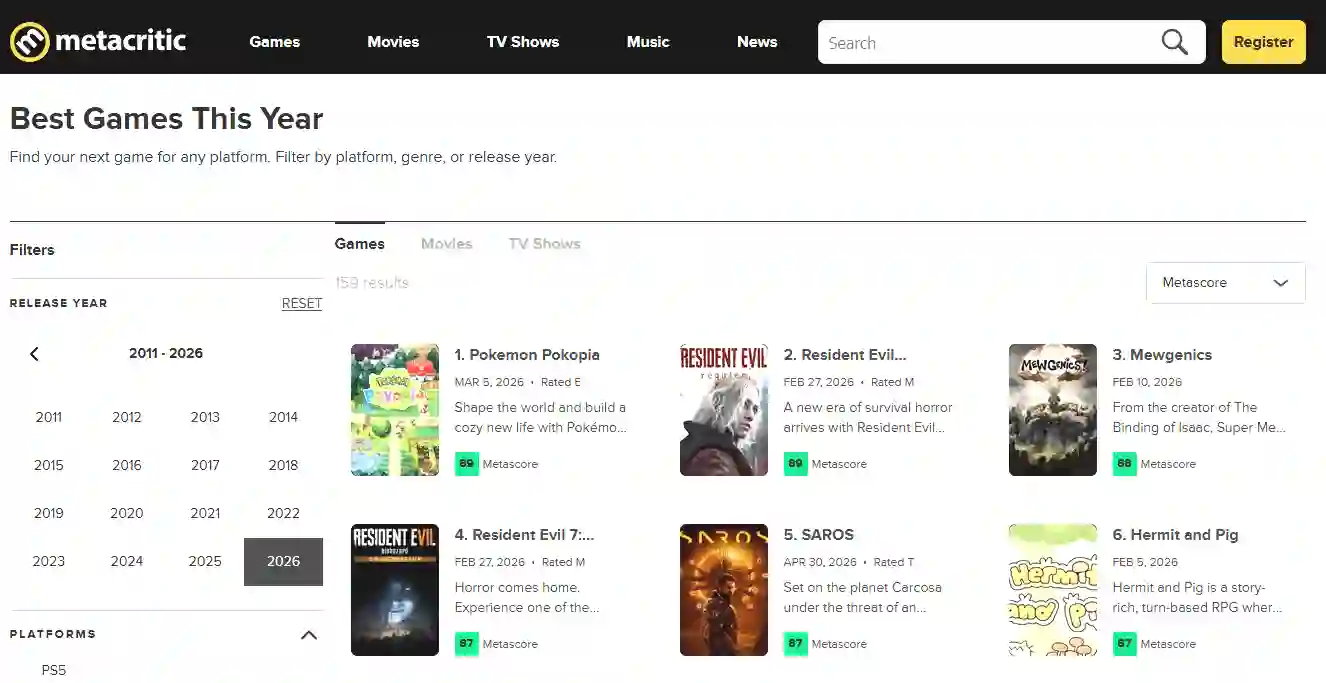
Task: Switch to the TV Shows results tab
Action: [x=544, y=244]
